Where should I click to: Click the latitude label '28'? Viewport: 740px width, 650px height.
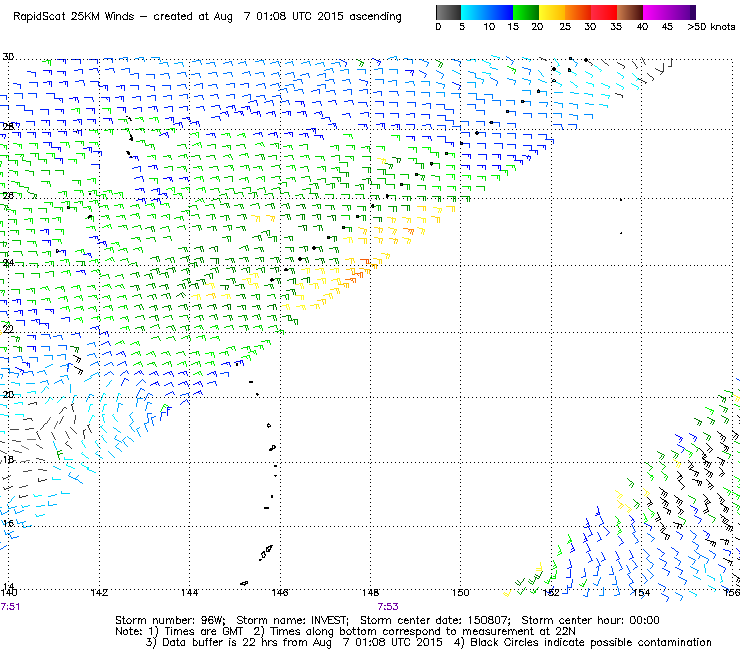[8, 127]
